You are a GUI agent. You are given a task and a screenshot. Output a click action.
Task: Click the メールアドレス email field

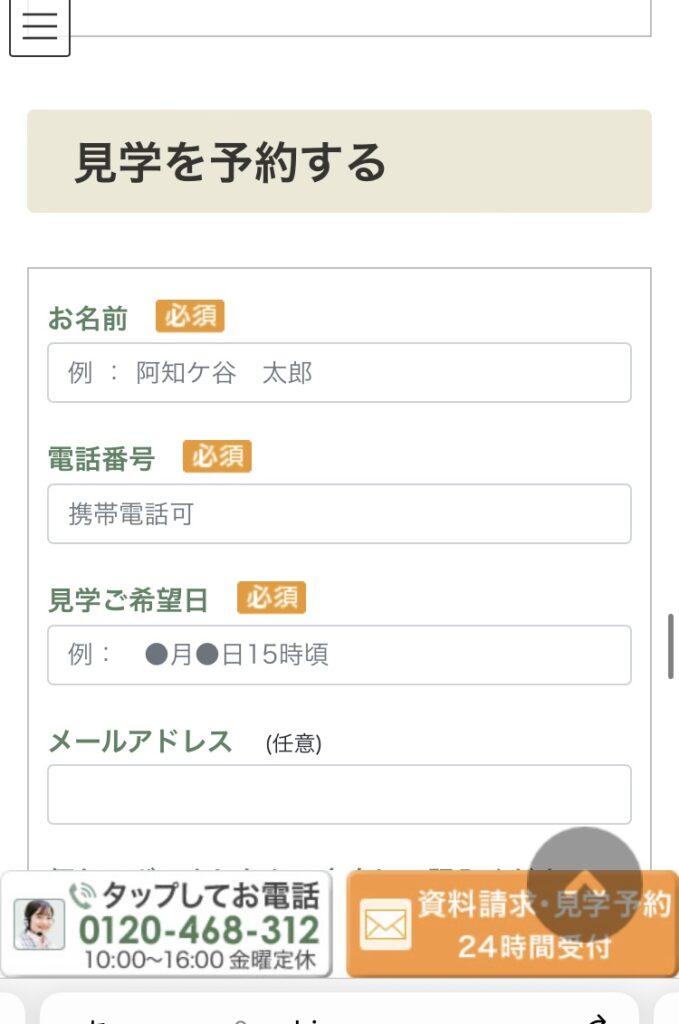coord(340,794)
